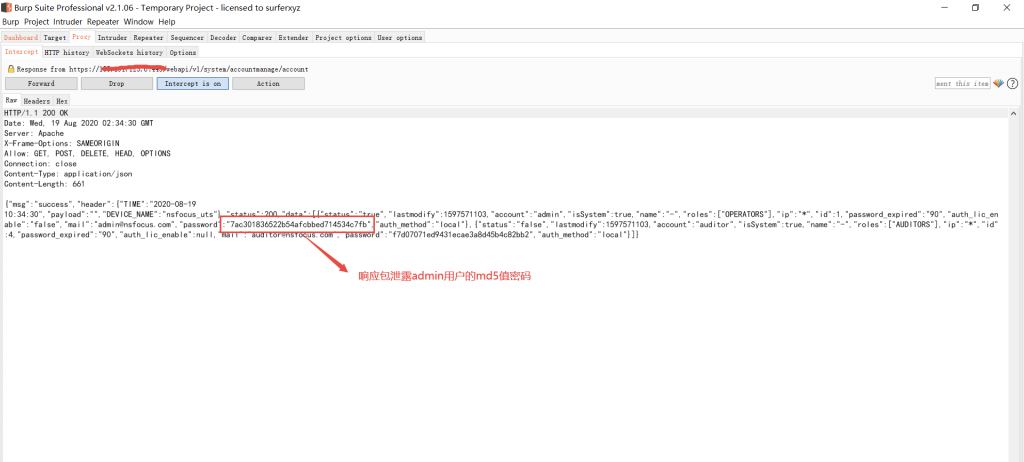This screenshot has height=462, width=1024.
Task: Toggle the Intercept is on button
Action: pyautogui.click(x=191, y=84)
